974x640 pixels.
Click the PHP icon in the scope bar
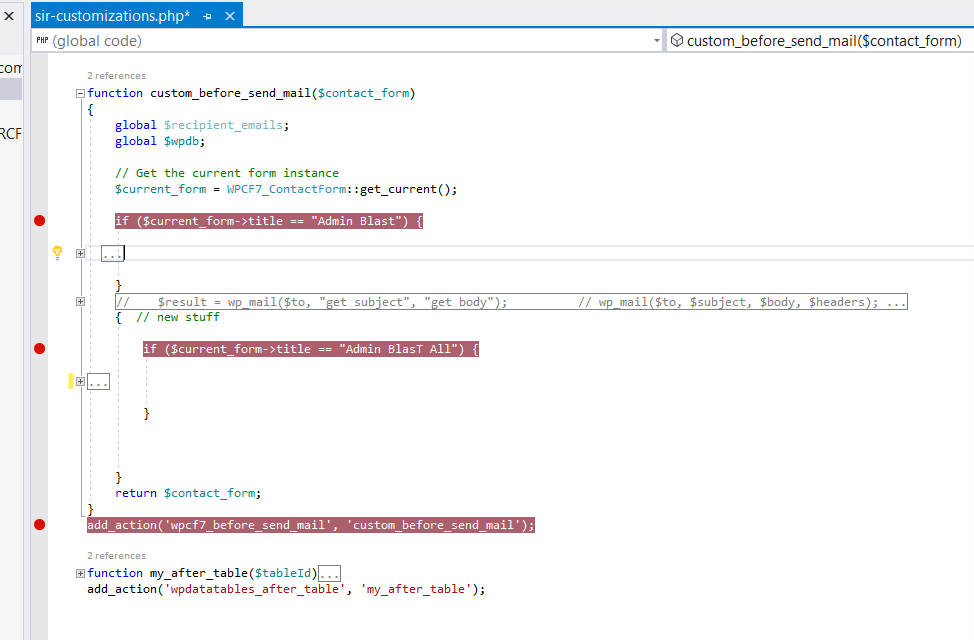(x=42, y=40)
